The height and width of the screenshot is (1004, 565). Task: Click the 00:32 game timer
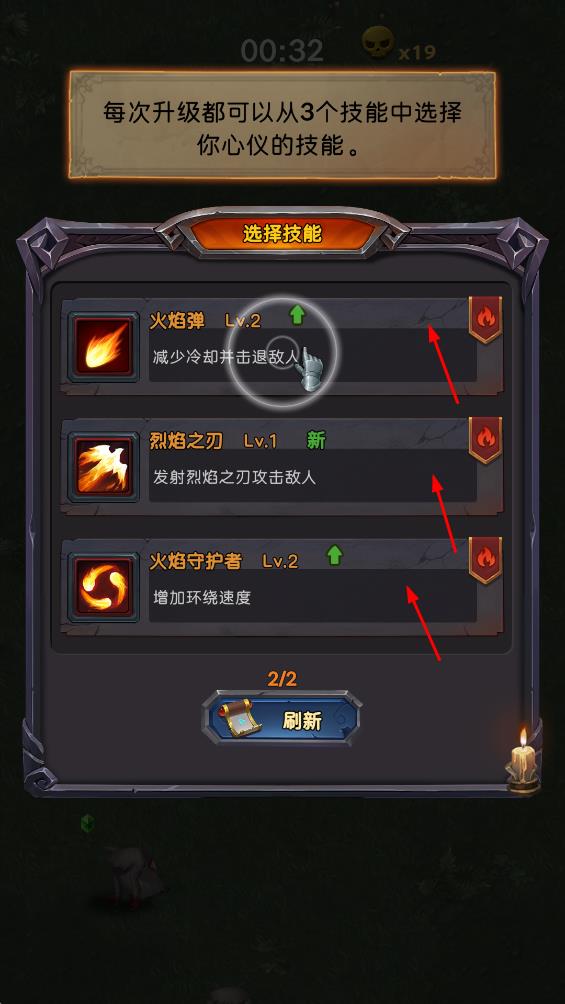[282, 50]
